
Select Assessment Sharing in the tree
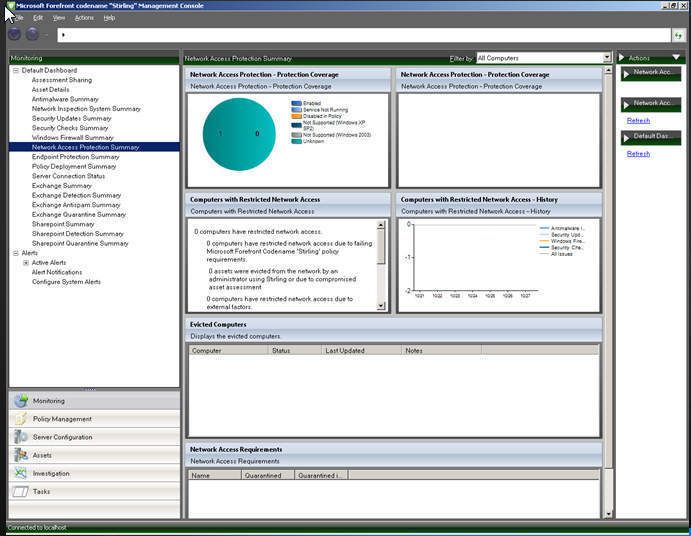[62, 80]
